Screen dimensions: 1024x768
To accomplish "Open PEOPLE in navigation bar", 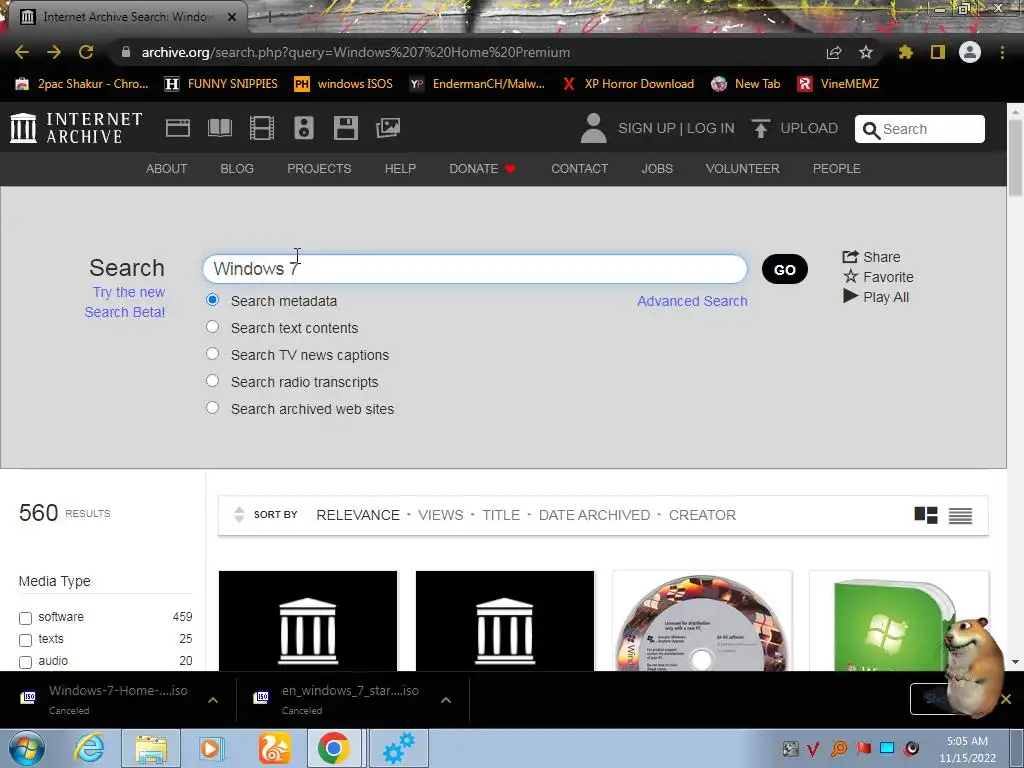I will pyautogui.click(x=837, y=168).
